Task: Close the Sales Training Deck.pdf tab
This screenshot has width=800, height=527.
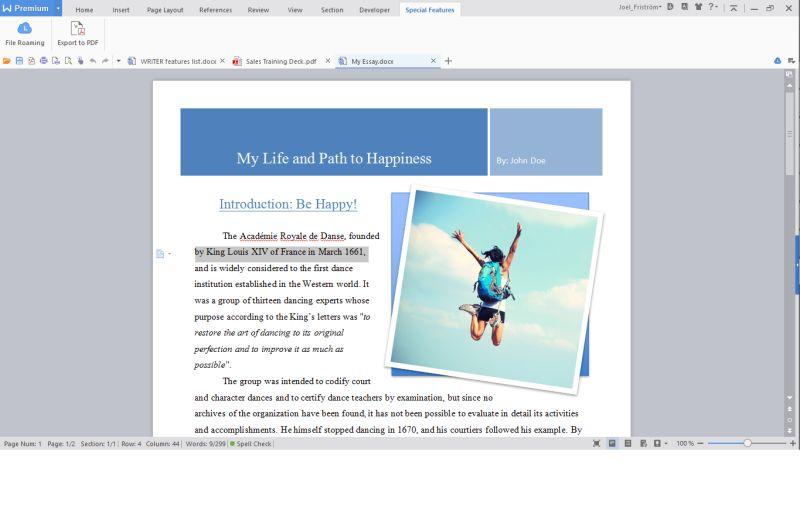Action: 328,61
